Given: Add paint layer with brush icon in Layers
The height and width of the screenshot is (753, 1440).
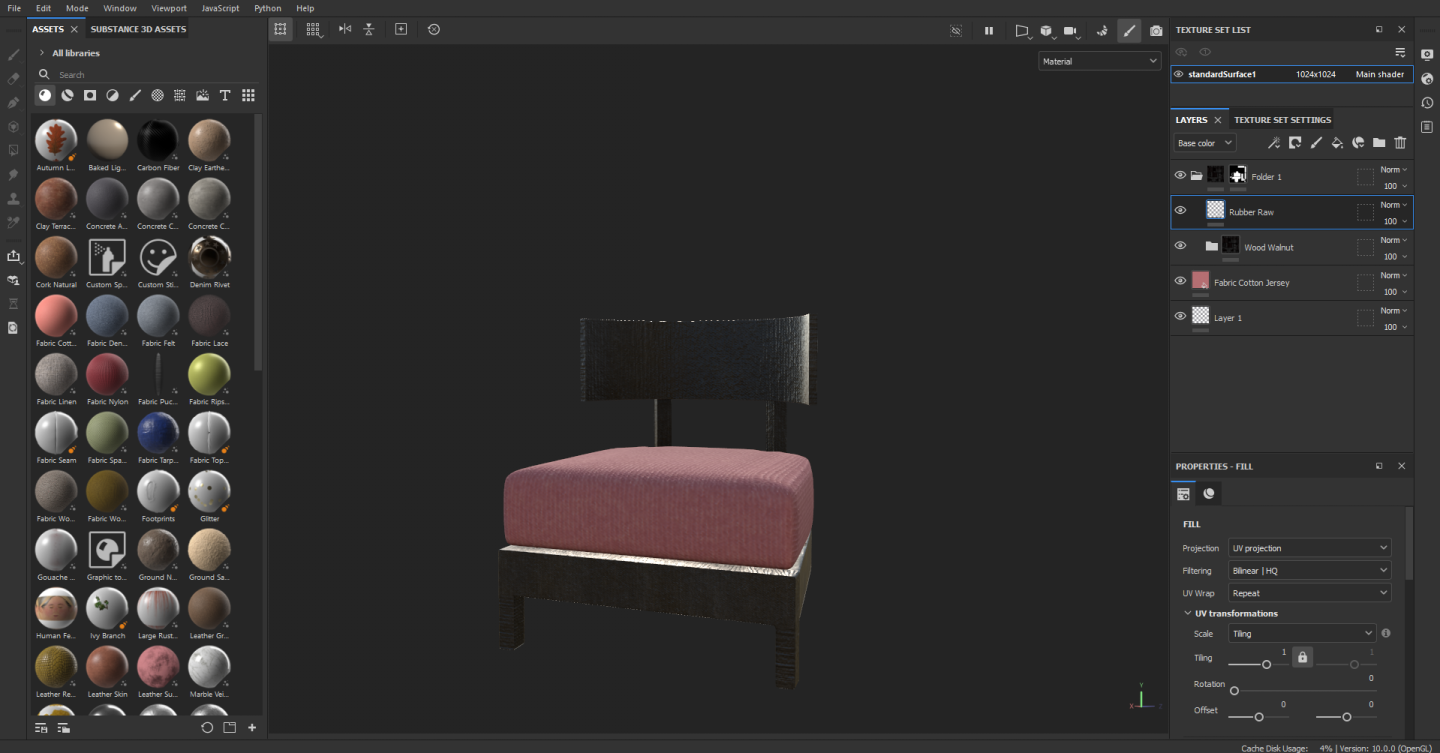Looking at the screenshot, I should [1316, 143].
